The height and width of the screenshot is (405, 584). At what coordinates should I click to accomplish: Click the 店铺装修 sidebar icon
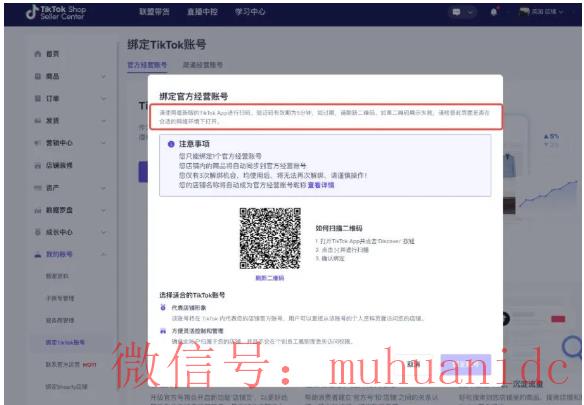pos(38,165)
